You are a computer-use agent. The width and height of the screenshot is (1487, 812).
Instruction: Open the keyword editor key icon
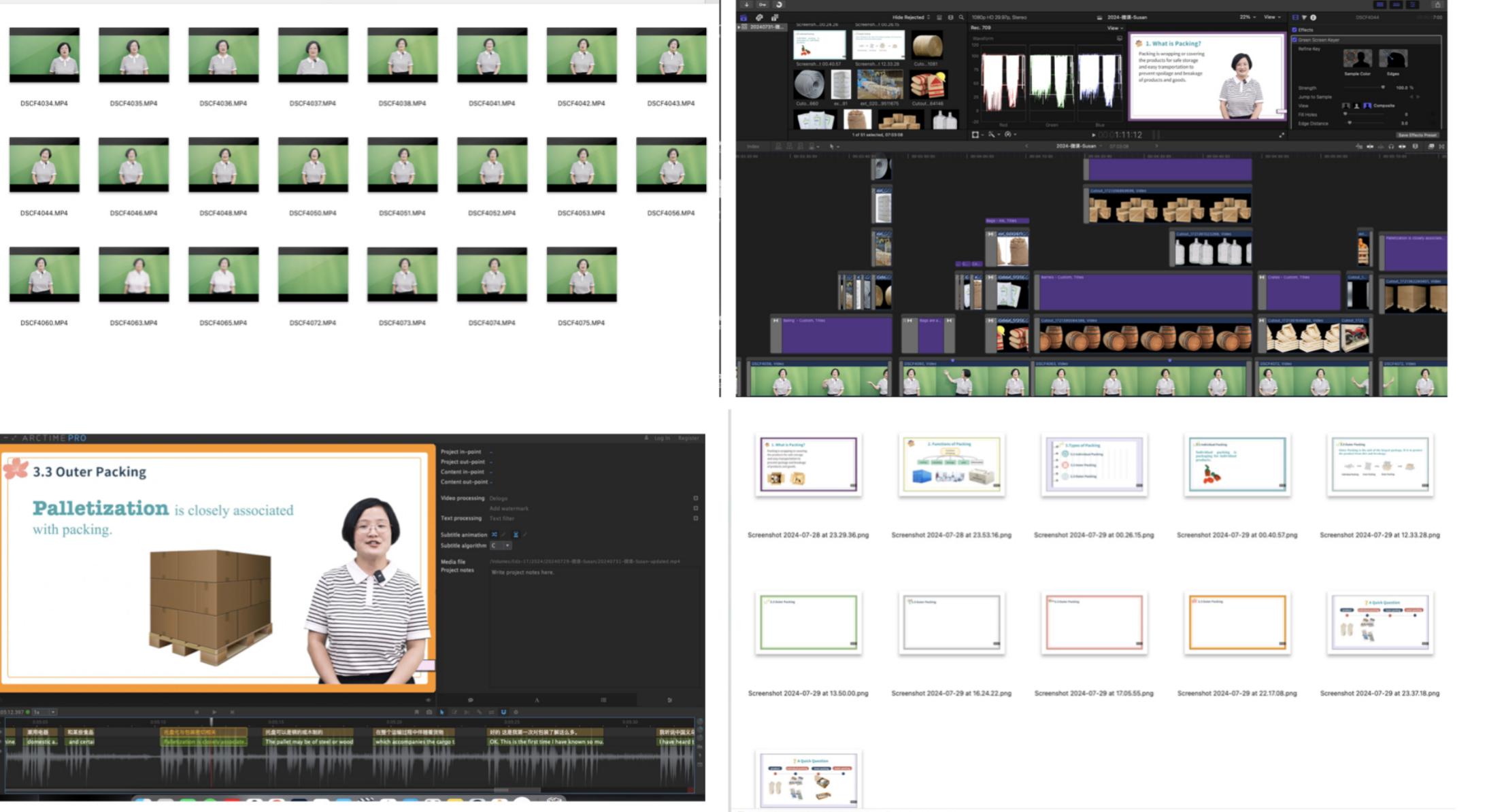point(763,5)
